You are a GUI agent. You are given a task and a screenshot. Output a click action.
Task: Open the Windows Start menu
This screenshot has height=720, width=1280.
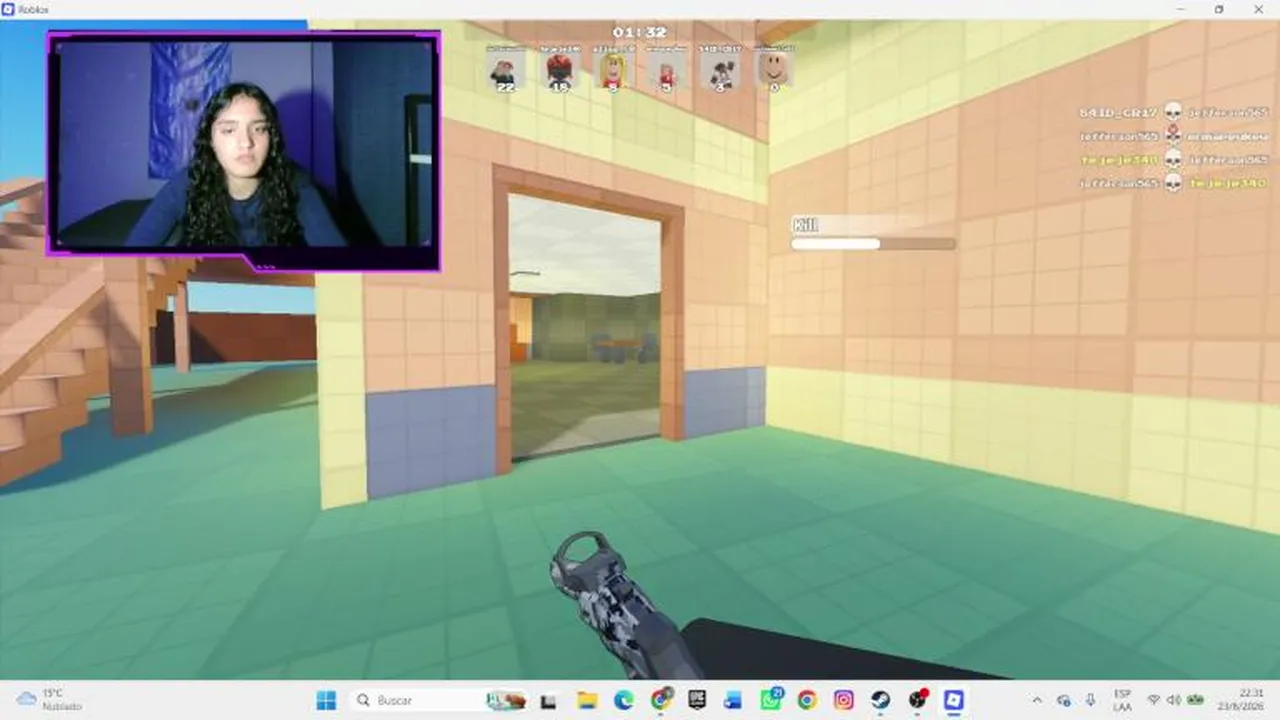pos(326,700)
